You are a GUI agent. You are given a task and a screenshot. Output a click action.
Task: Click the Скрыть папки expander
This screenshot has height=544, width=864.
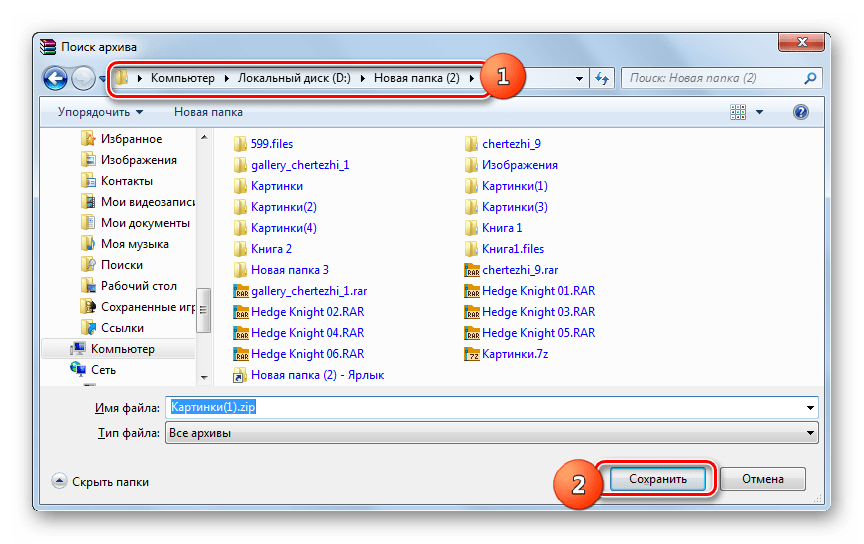pyautogui.click(x=100, y=481)
